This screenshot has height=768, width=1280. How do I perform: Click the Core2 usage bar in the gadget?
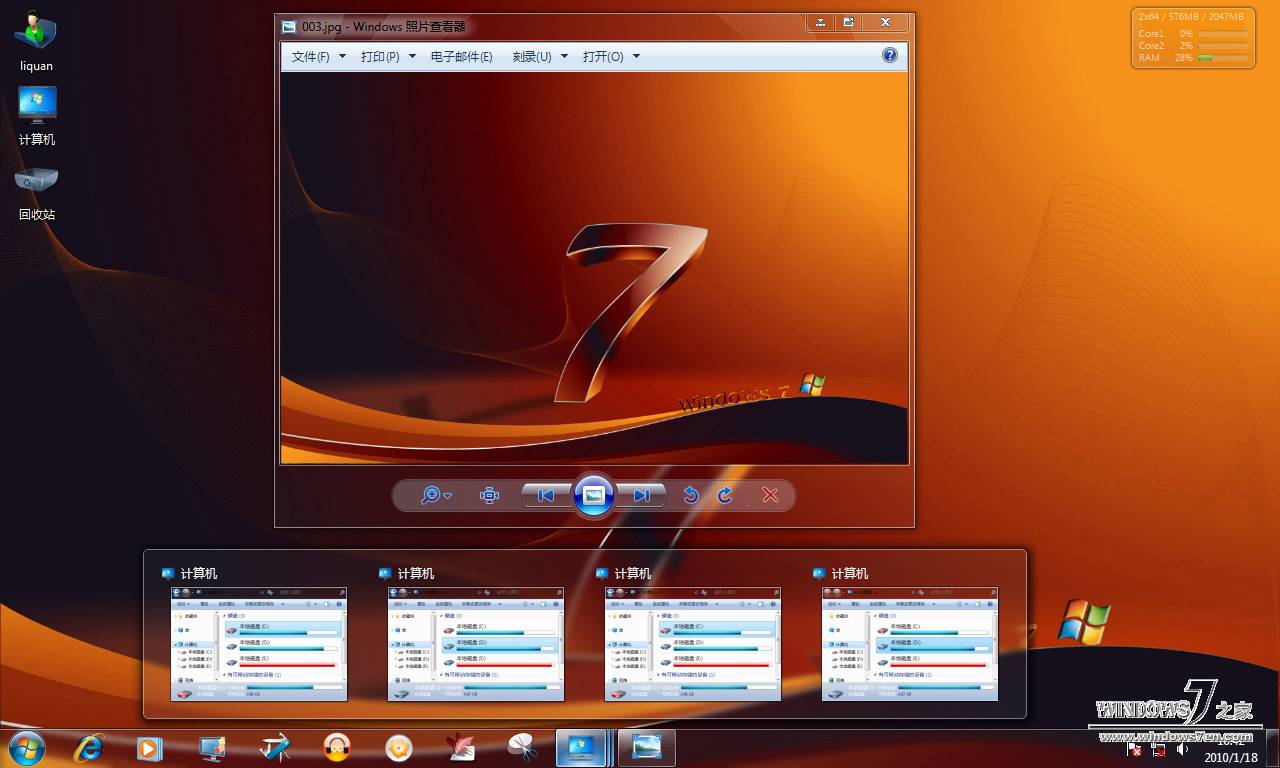1223,46
